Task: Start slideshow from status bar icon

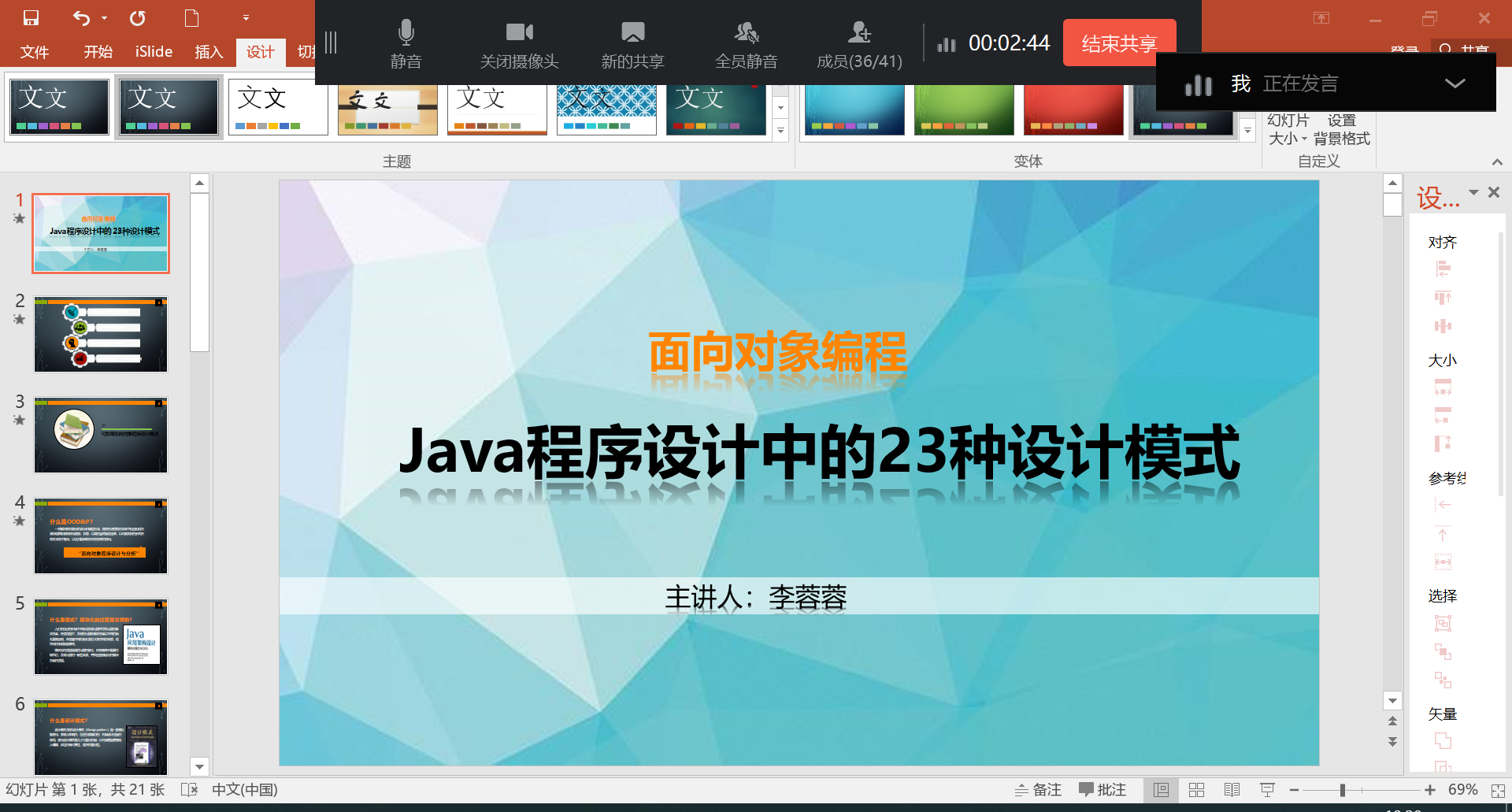Action: tap(1267, 790)
